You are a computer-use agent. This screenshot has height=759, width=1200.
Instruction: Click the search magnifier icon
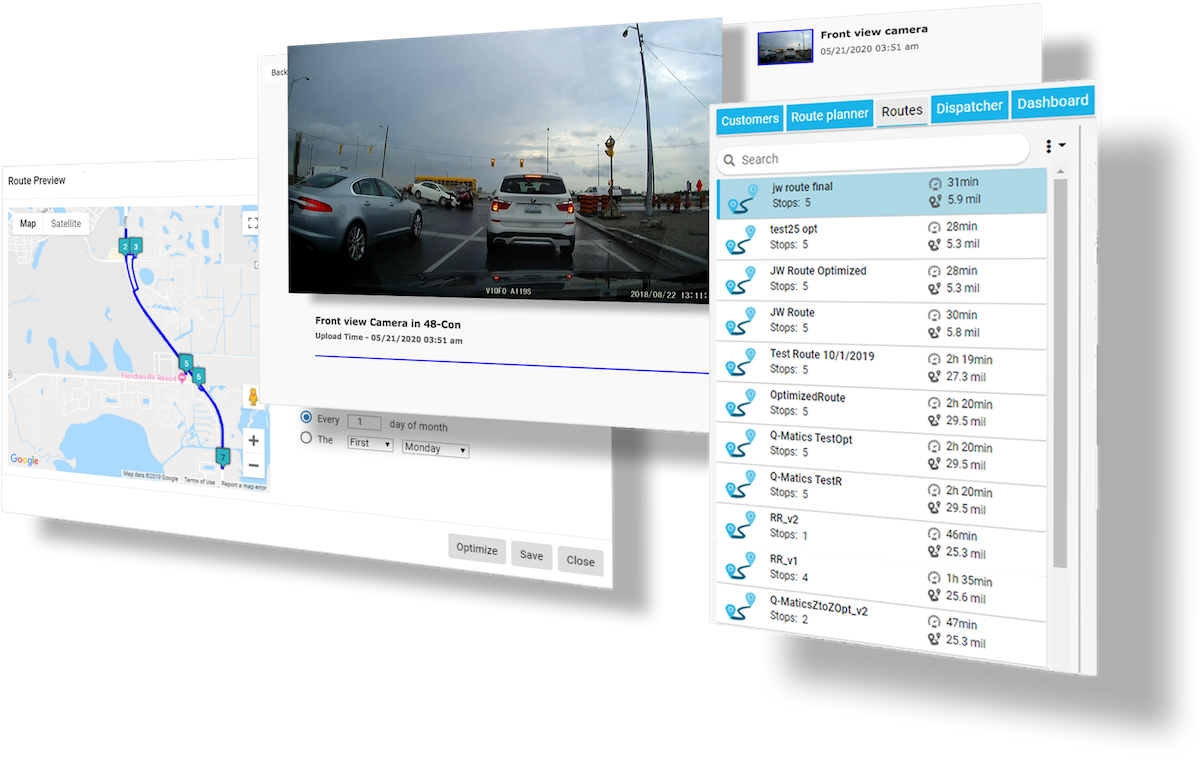tap(729, 159)
